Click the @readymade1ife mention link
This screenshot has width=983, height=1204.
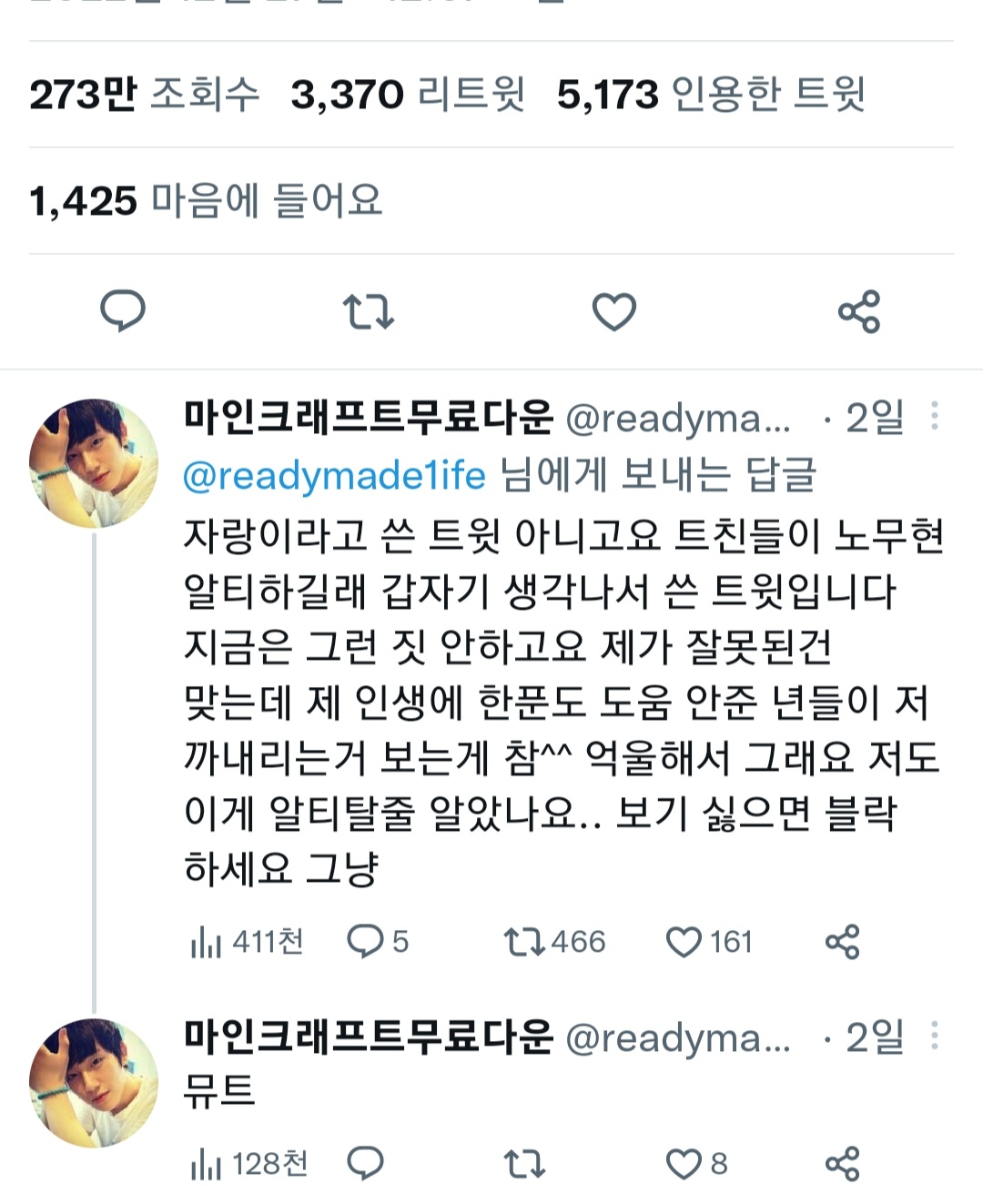pos(334,475)
